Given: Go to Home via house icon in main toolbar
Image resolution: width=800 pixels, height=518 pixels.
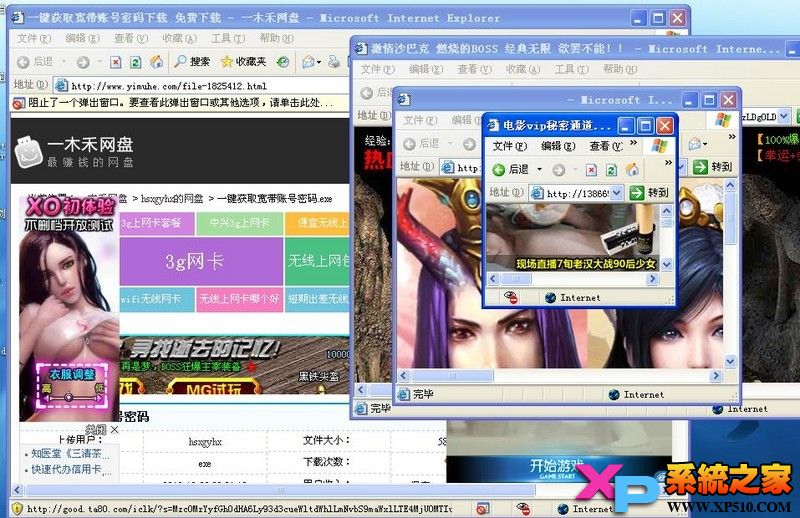Looking at the screenshot, I should [x=156, y=62].
